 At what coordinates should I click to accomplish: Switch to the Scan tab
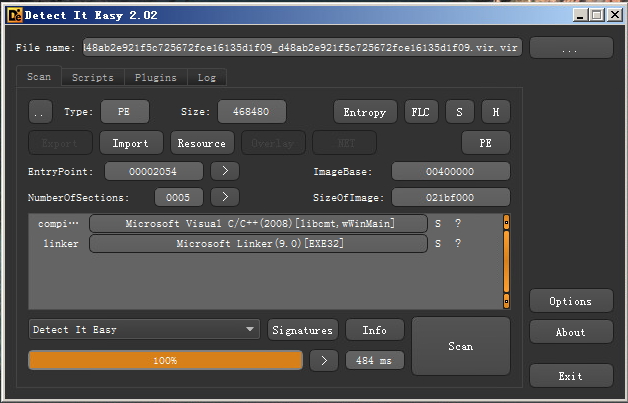(x=39, y=76)
